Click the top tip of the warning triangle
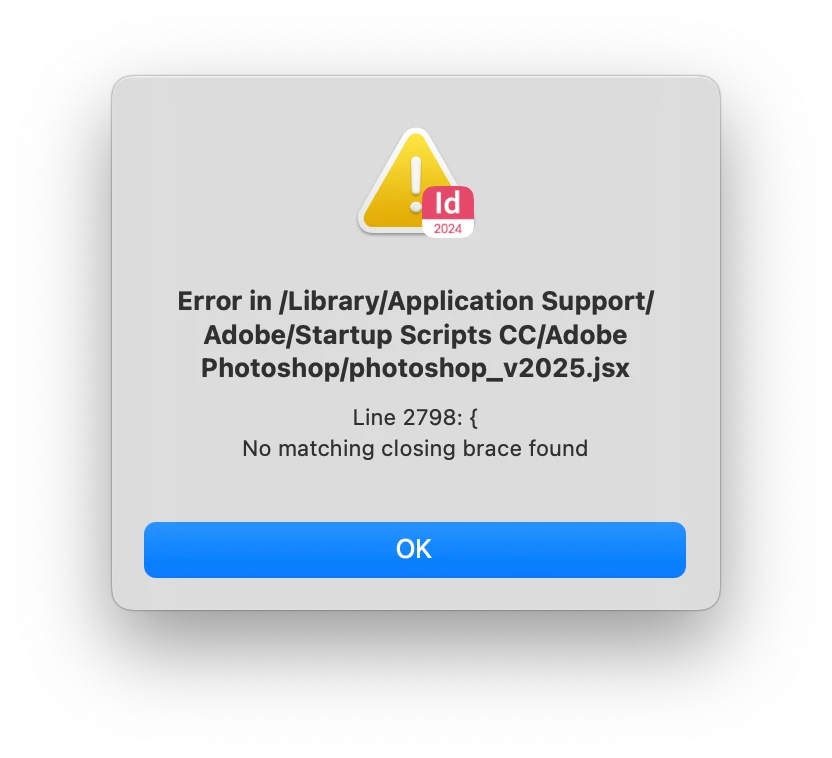Viewport: 832px width, 758px height. 415,133
